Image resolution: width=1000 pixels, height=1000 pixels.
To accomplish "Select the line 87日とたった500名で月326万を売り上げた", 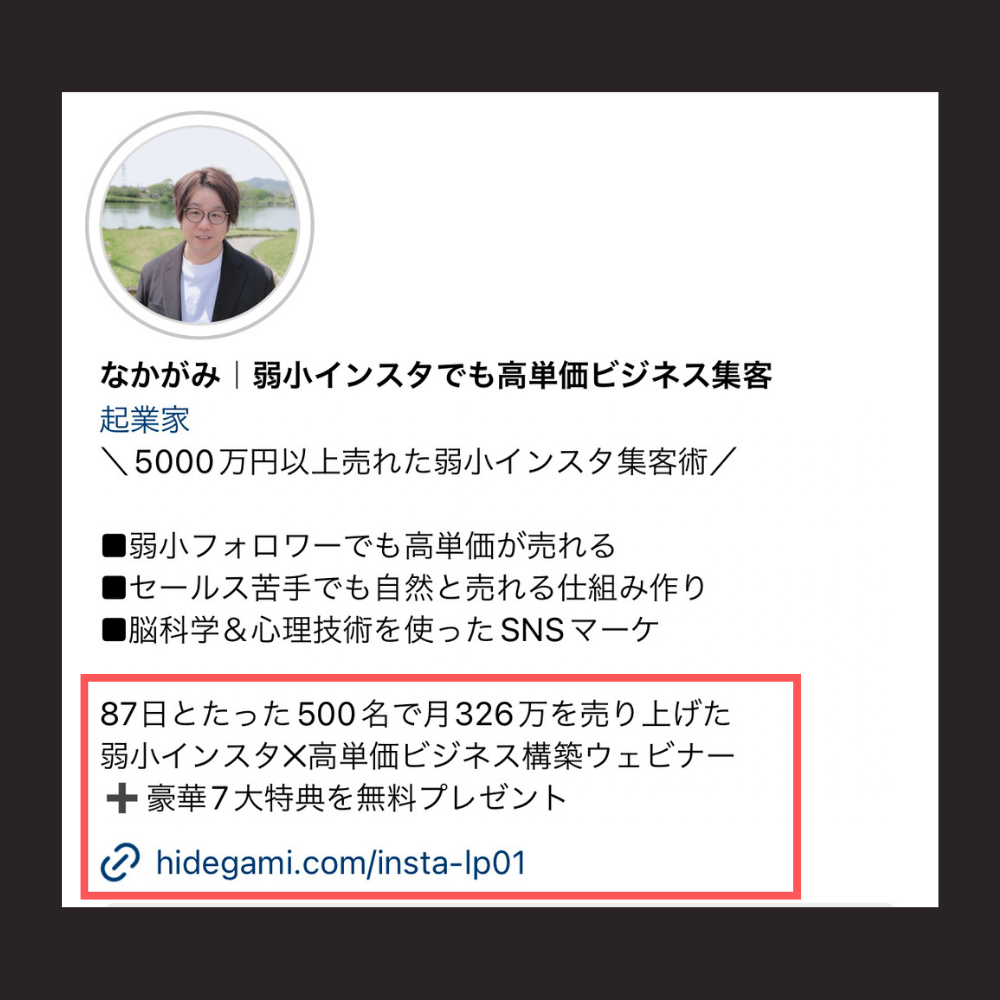I will [416, 714].
